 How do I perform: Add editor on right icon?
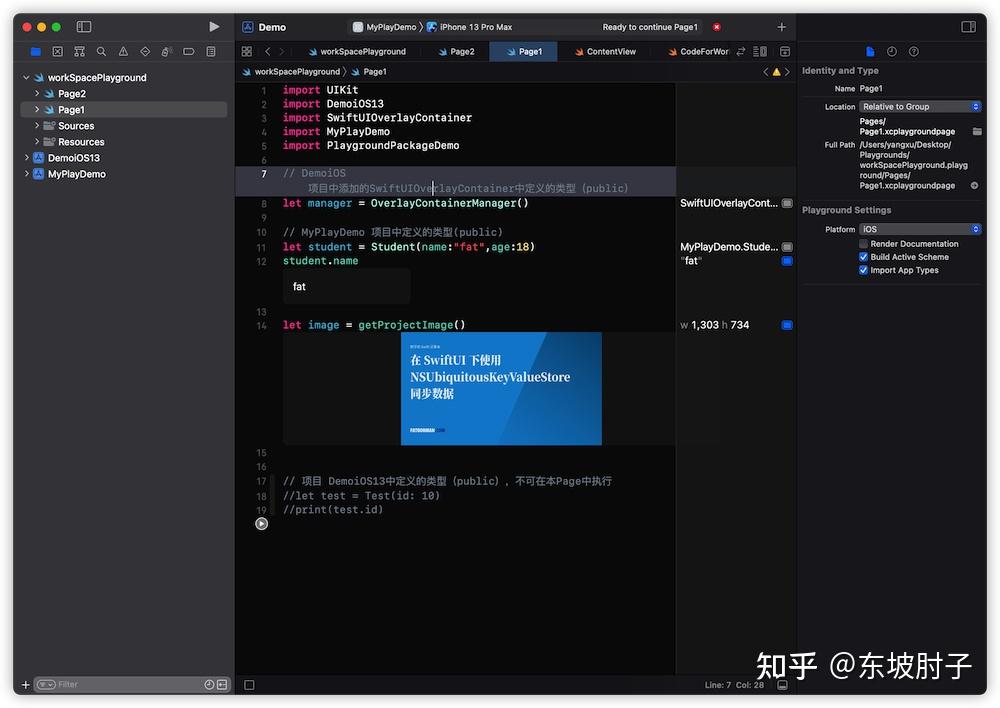click(x=785, y=52)
